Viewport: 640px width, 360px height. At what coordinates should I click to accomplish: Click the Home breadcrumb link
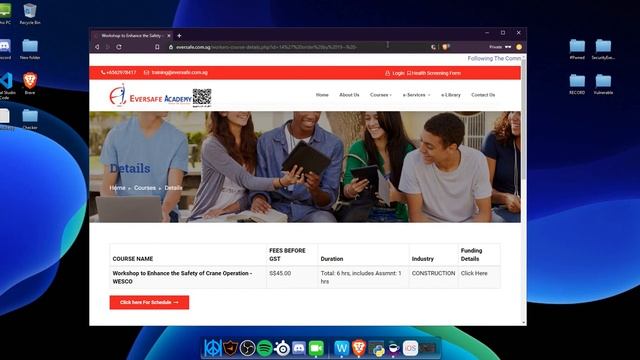118,188
